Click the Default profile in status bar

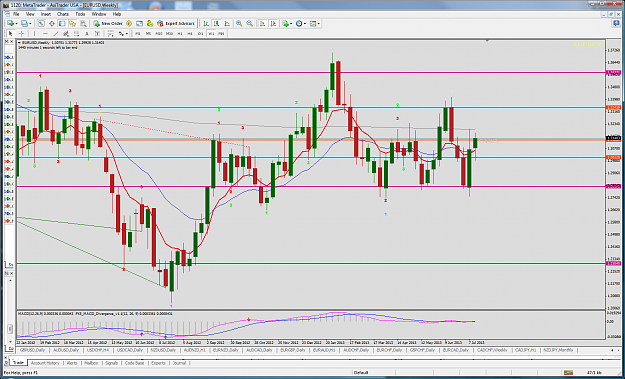(360, 373)
